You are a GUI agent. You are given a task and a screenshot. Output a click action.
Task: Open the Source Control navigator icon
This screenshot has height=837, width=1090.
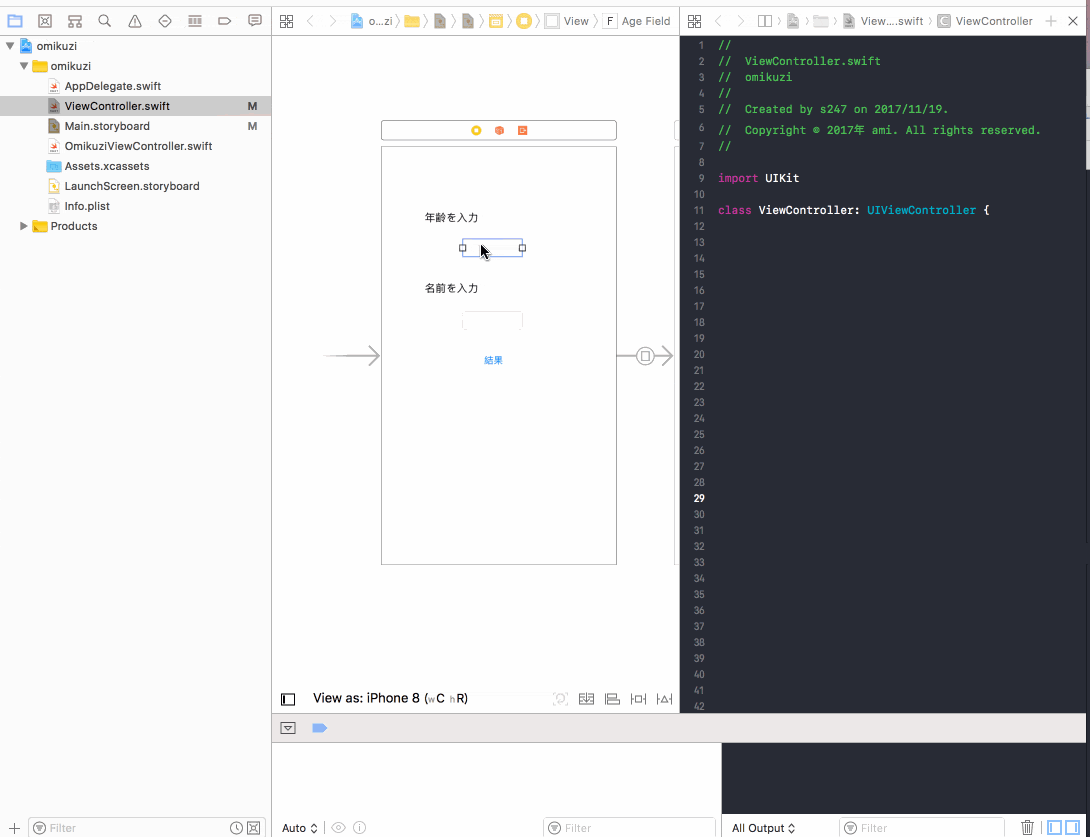pos(44,21)
